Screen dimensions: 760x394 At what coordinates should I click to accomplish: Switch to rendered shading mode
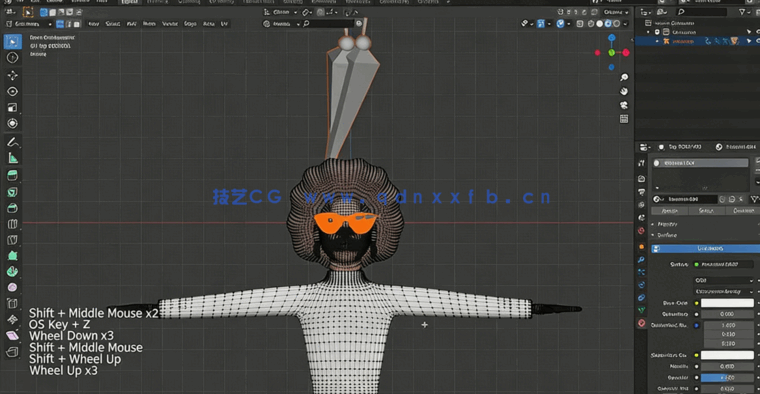click(x=617, y=24)
